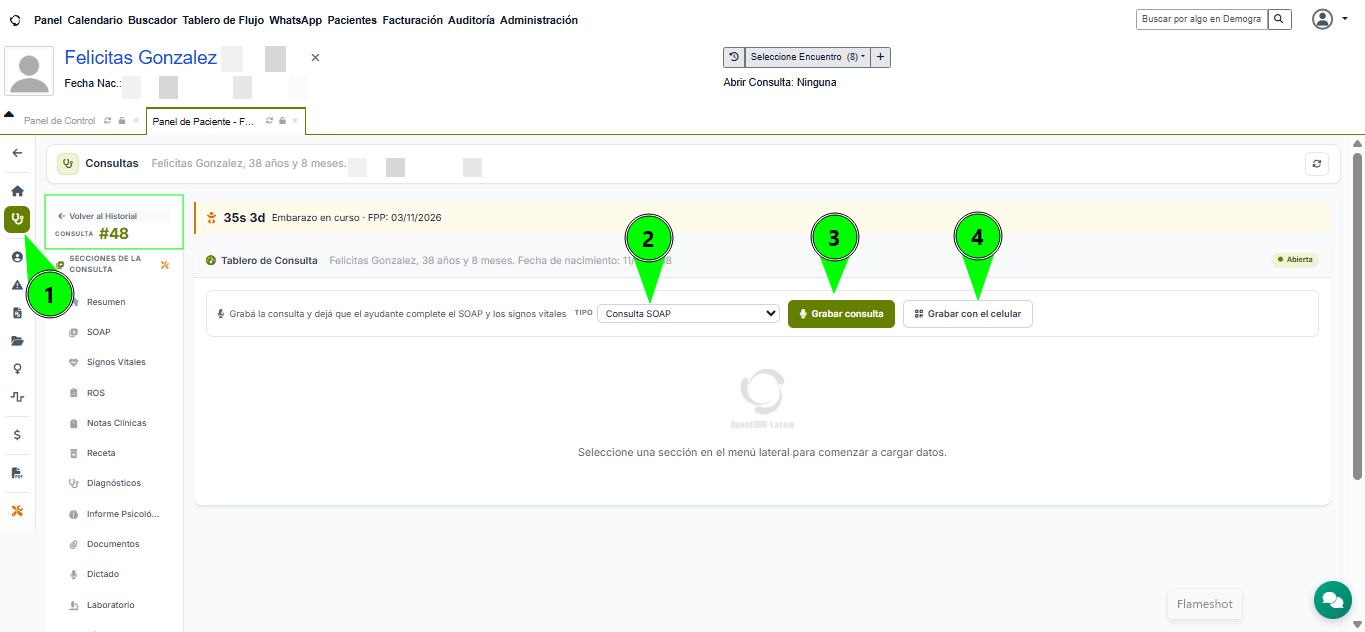Click the OpenEMR logo icon at top left
The height and width of the screenshot is (632, 1365).
point(14,20)
